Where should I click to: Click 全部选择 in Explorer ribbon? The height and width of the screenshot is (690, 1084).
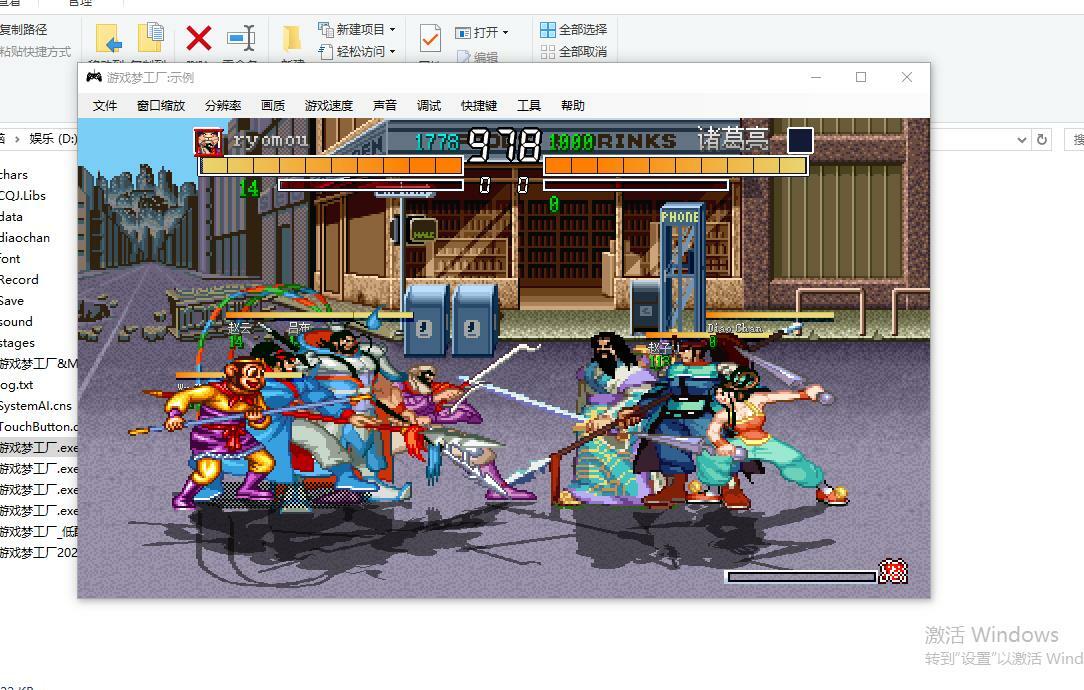[574, 29]
